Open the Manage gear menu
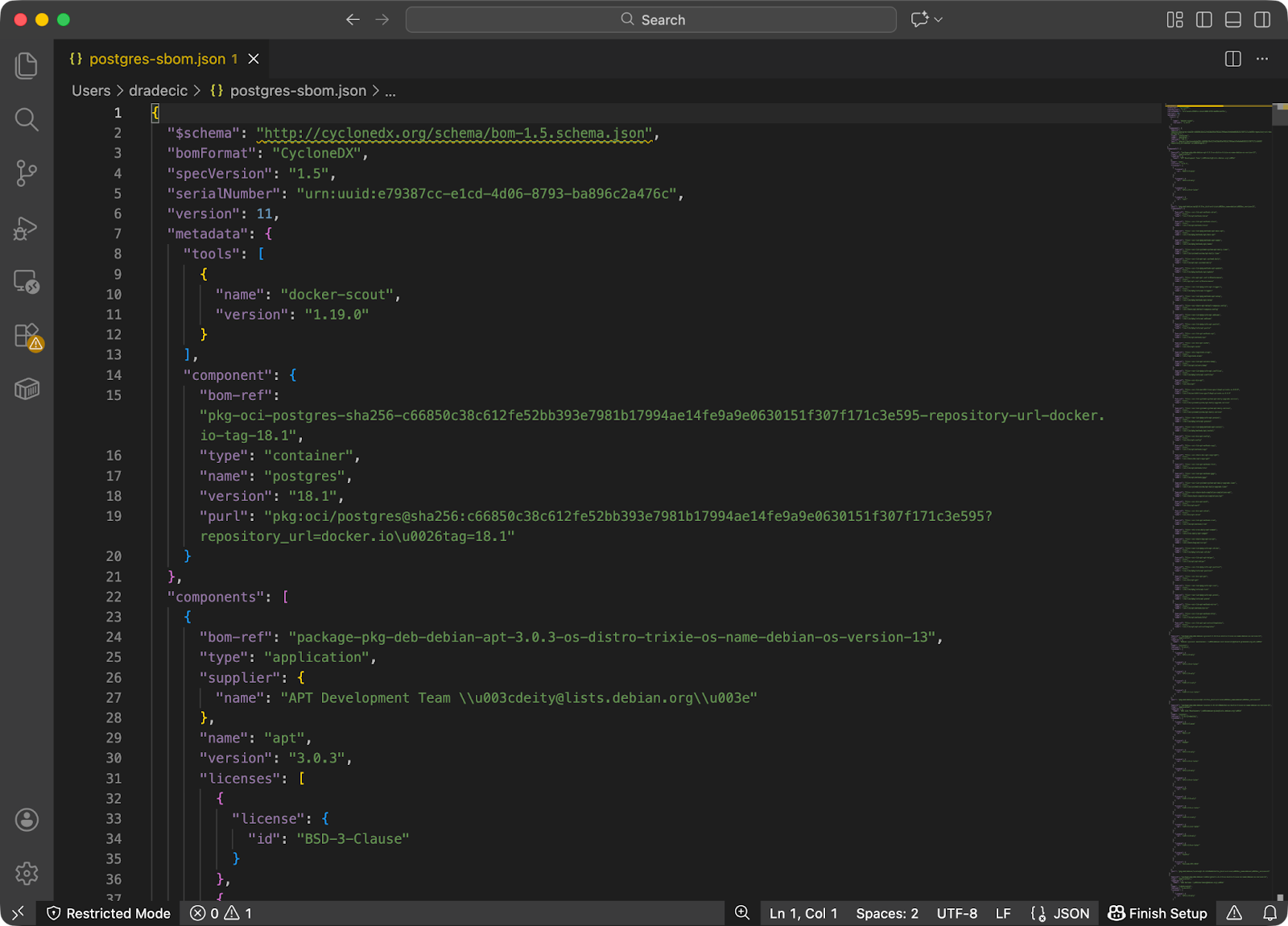 (27, 874)
